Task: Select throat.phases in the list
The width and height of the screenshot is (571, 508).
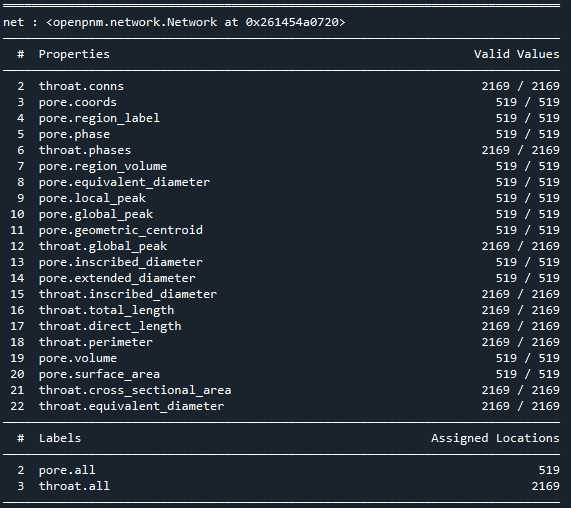Action: [x=85, y=150]
